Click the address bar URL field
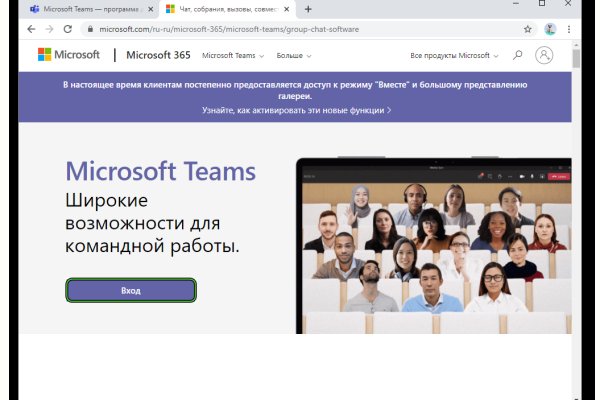 [300, 29]
